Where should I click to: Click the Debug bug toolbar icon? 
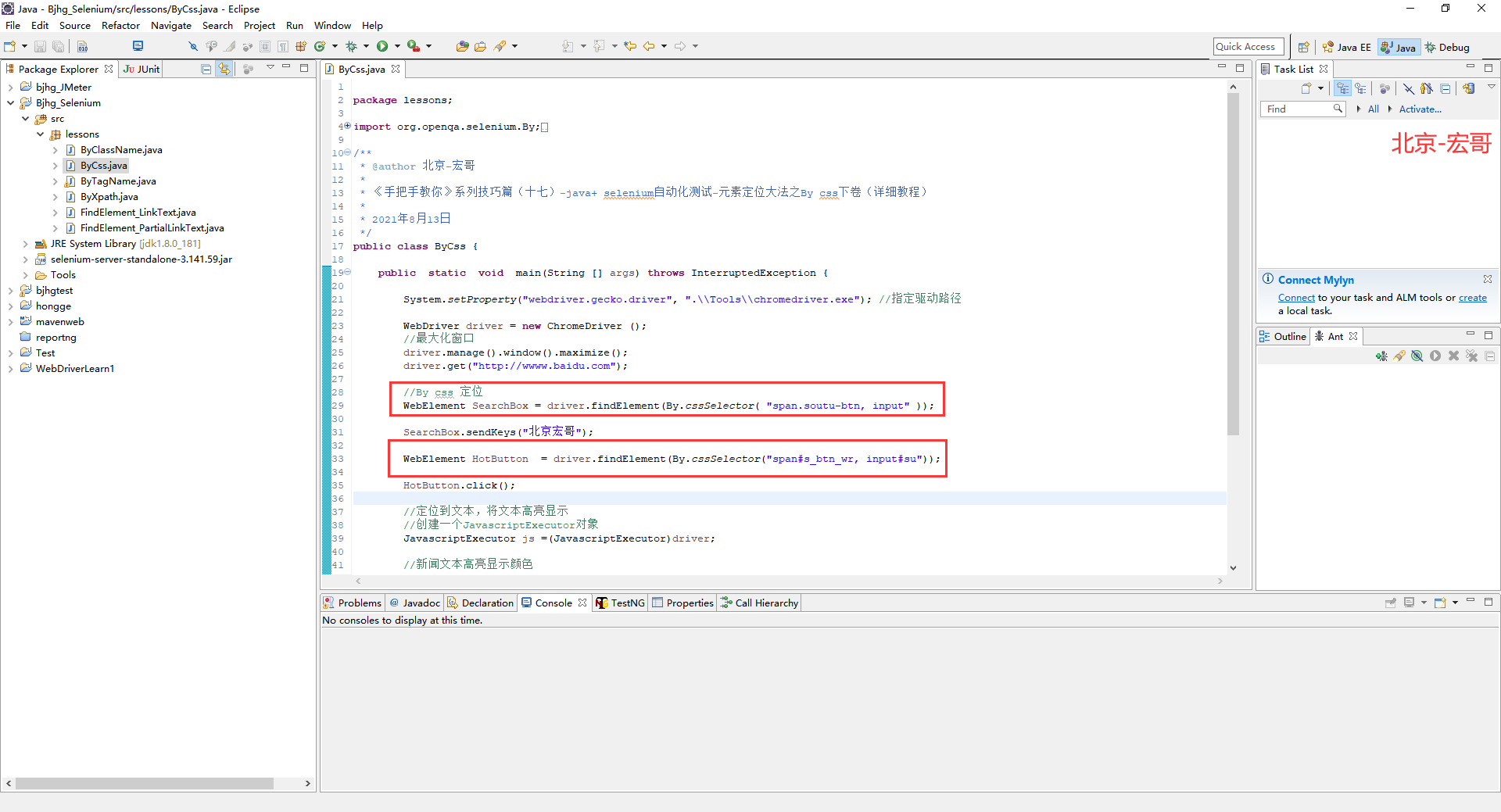[351, 47]
